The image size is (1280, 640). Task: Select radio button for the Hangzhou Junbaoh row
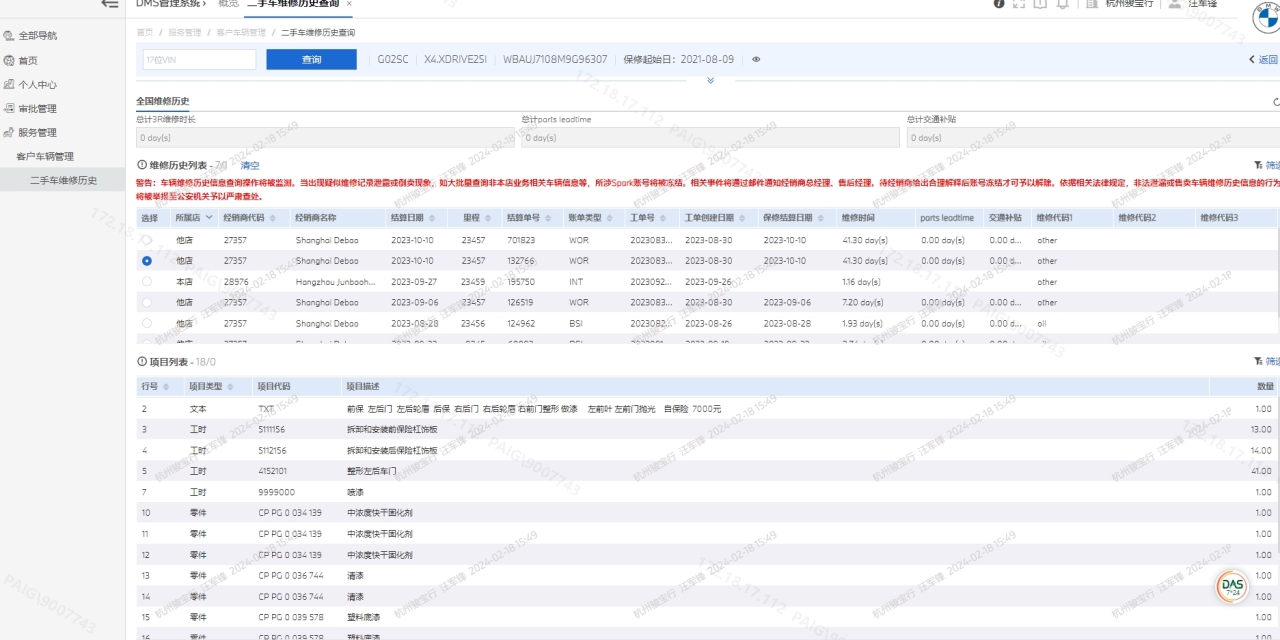point(147,282)
